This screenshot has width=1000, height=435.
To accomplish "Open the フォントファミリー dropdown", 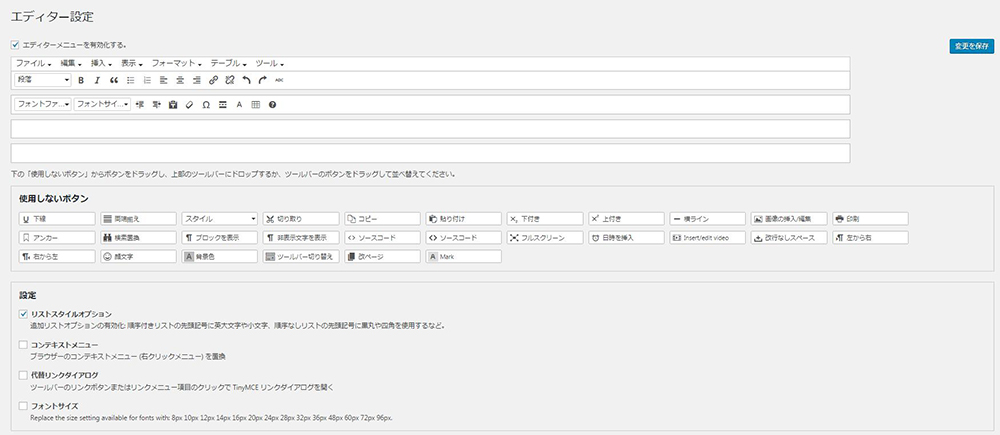I will tap(42, 104).
